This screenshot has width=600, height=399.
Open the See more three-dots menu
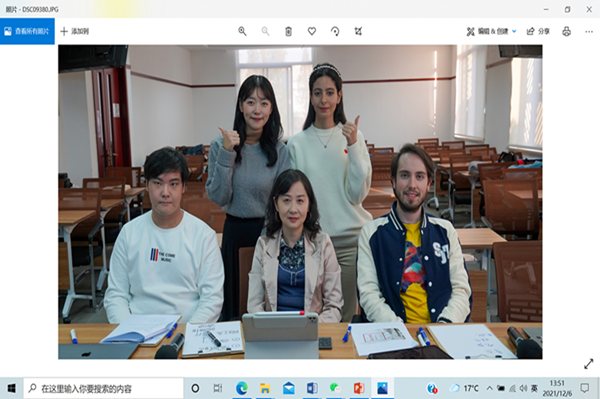click(x=589, y=32)
